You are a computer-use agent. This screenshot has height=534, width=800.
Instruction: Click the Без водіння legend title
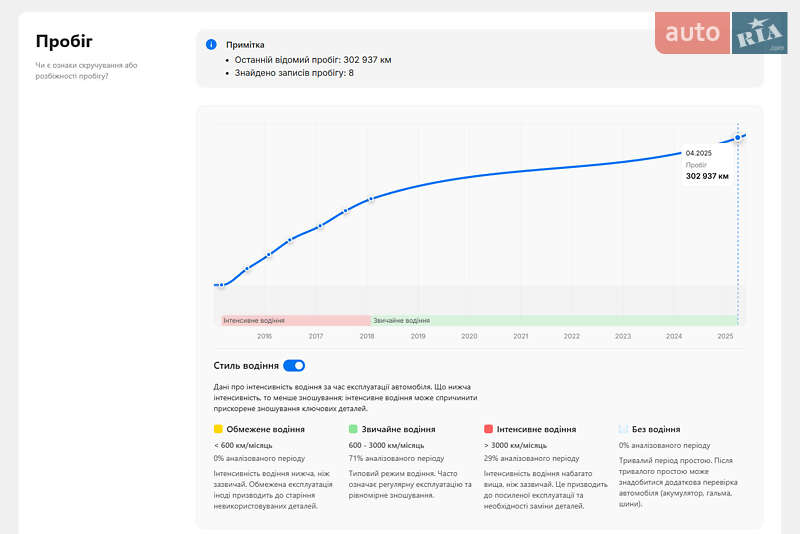(x=657, y=429)
